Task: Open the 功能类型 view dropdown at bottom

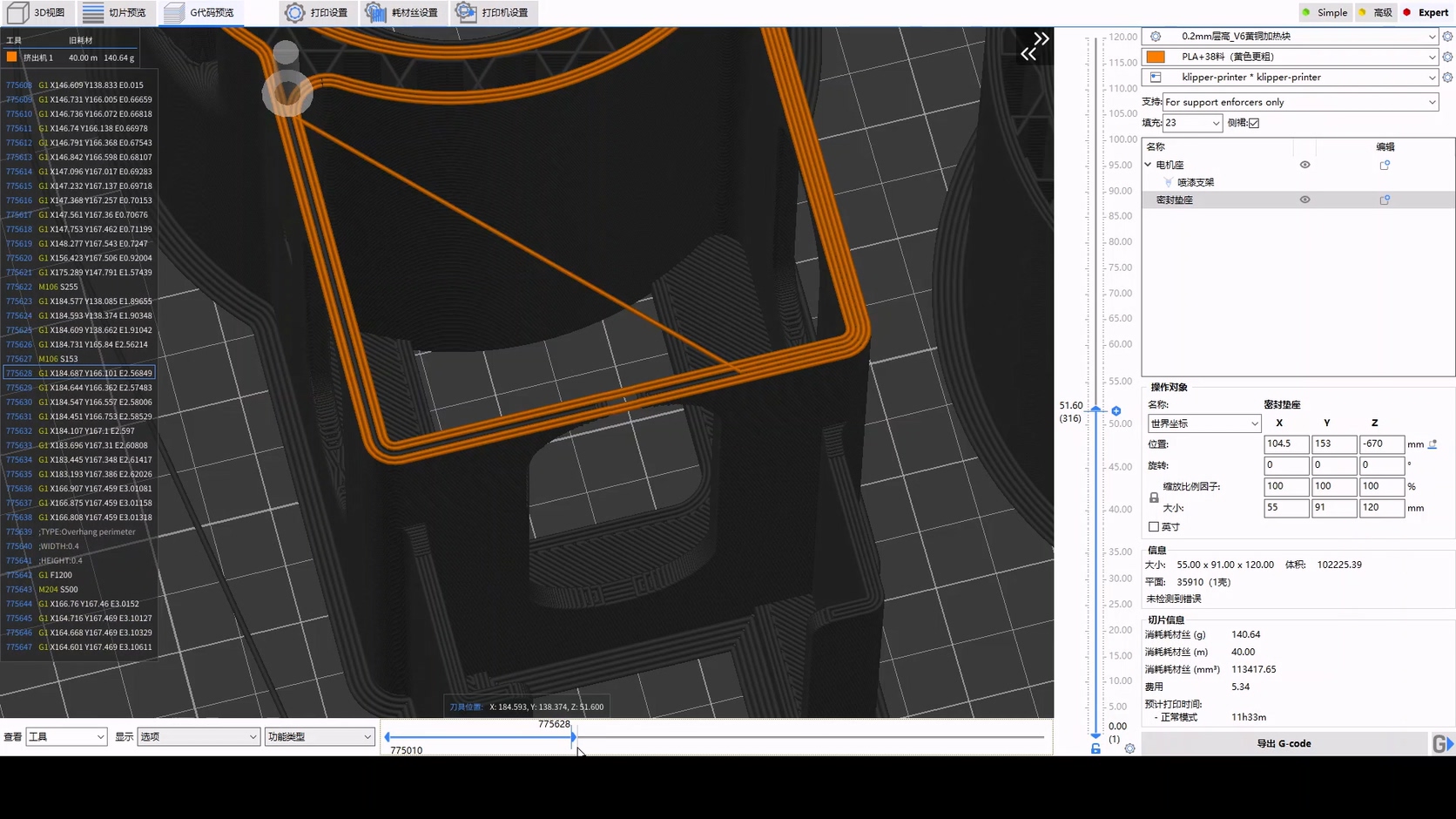Action: click(319, 736)
